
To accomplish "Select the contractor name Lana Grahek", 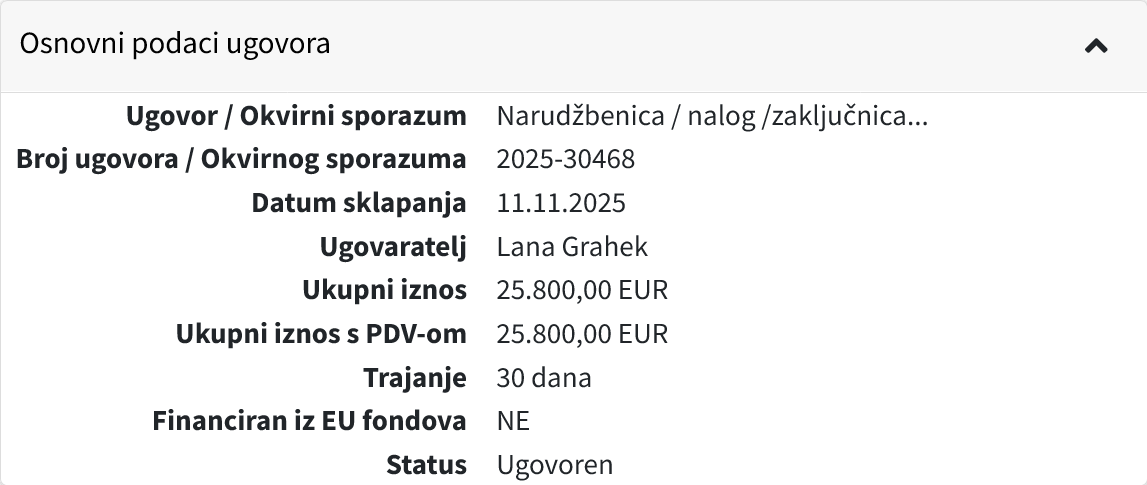I will pyautogui.click(x=572, y=247).
